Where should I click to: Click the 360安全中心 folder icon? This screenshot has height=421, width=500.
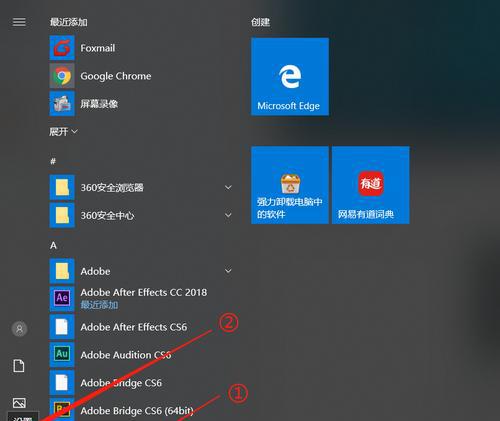62,215
